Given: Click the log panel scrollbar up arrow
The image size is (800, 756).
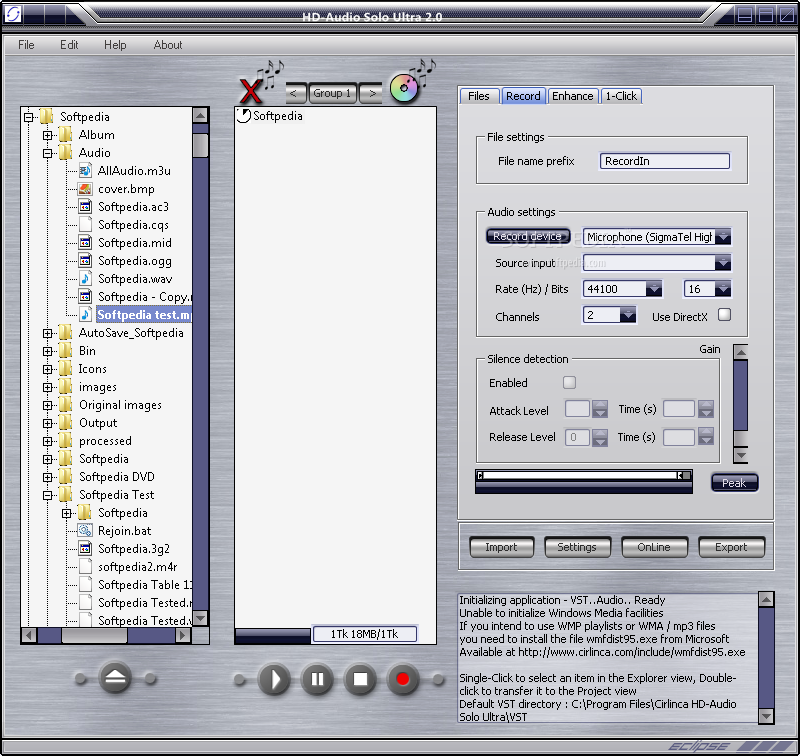Looking at the screenshot, I should click(x=766, y=599).
